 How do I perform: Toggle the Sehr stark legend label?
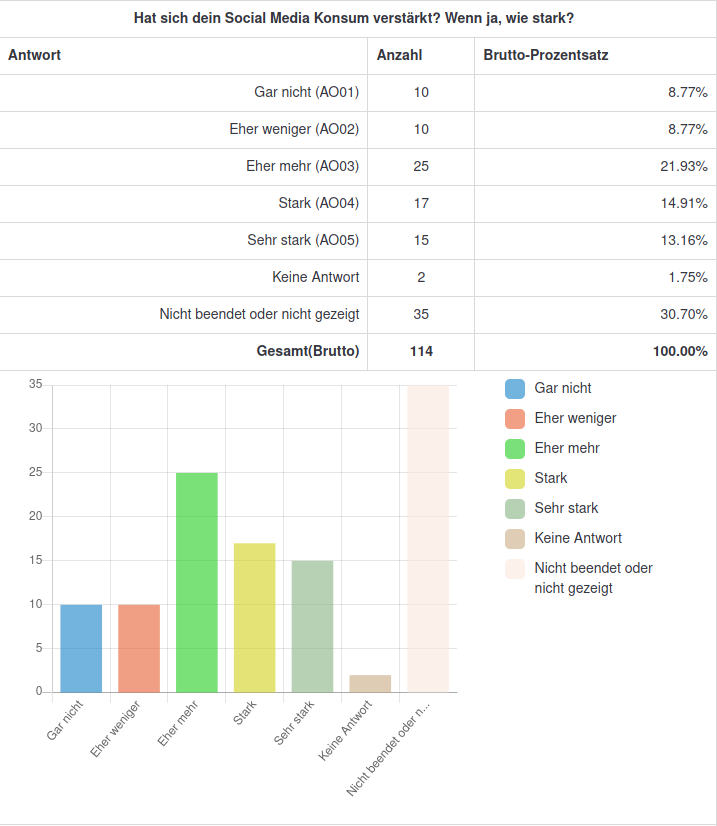566,508
